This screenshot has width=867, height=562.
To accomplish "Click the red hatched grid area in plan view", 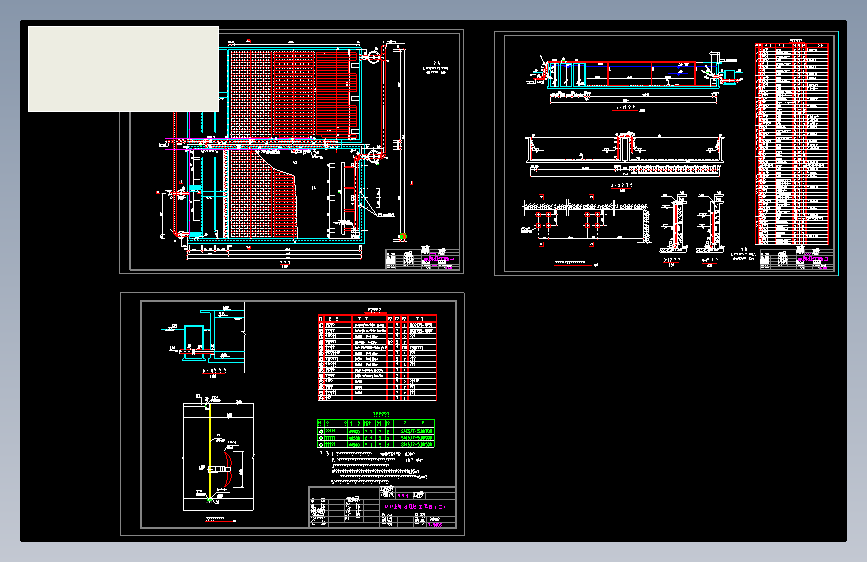I will pos(294,95).
